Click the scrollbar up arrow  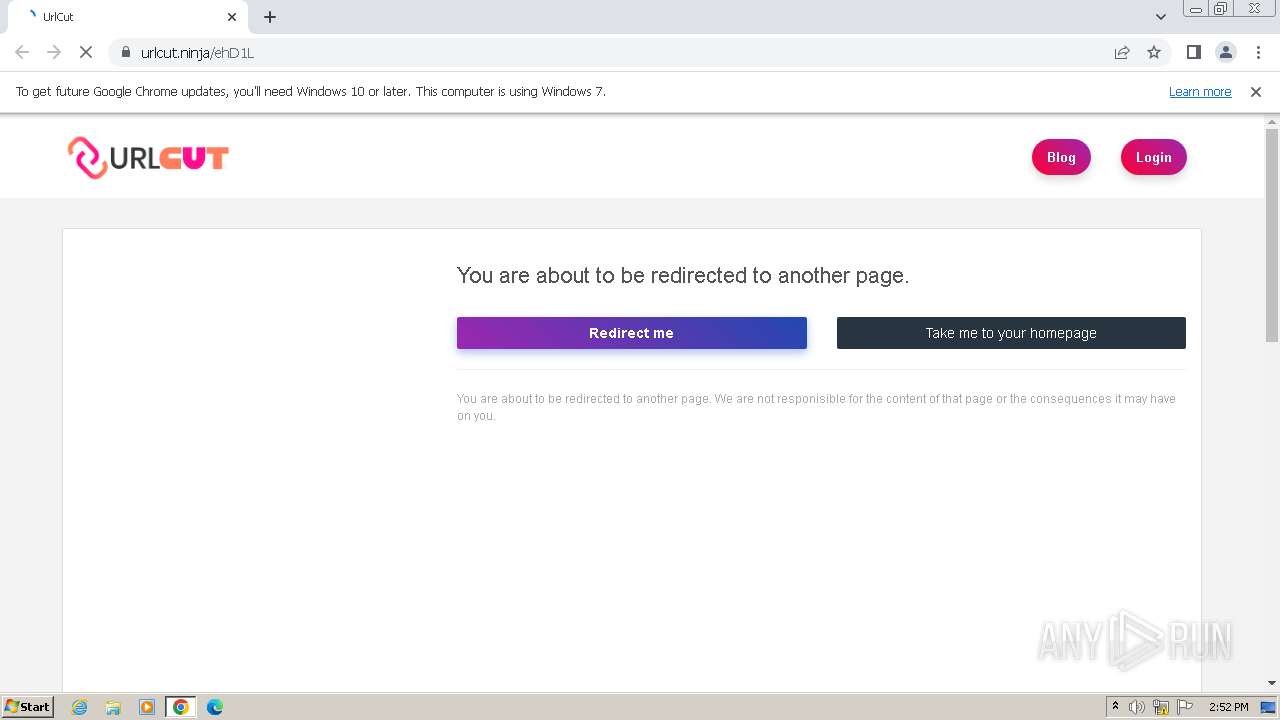tap(1272, 121)
